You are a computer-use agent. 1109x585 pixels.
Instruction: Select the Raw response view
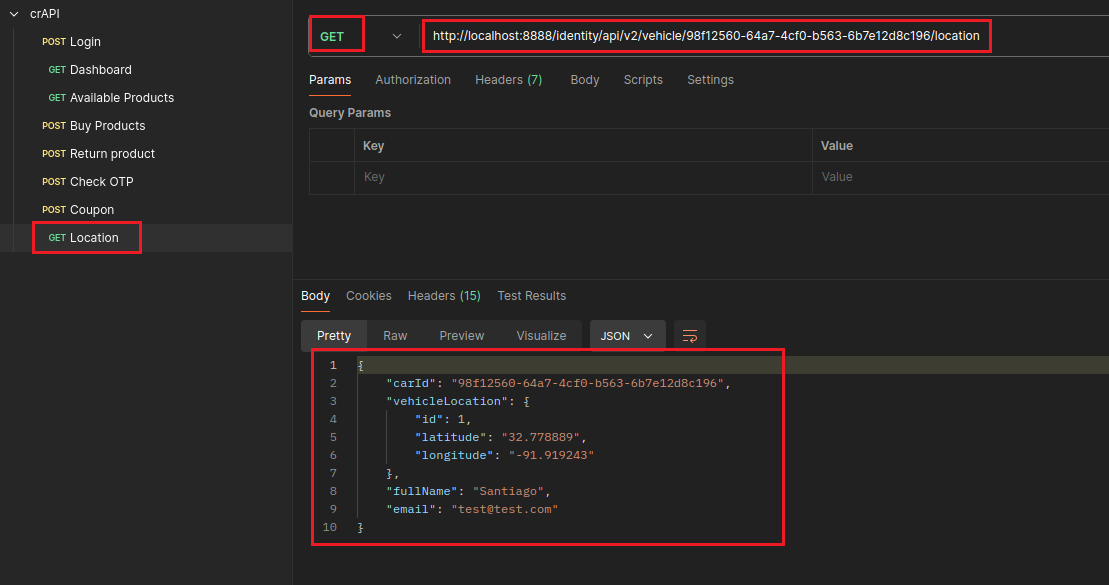[x=395, y=336]
